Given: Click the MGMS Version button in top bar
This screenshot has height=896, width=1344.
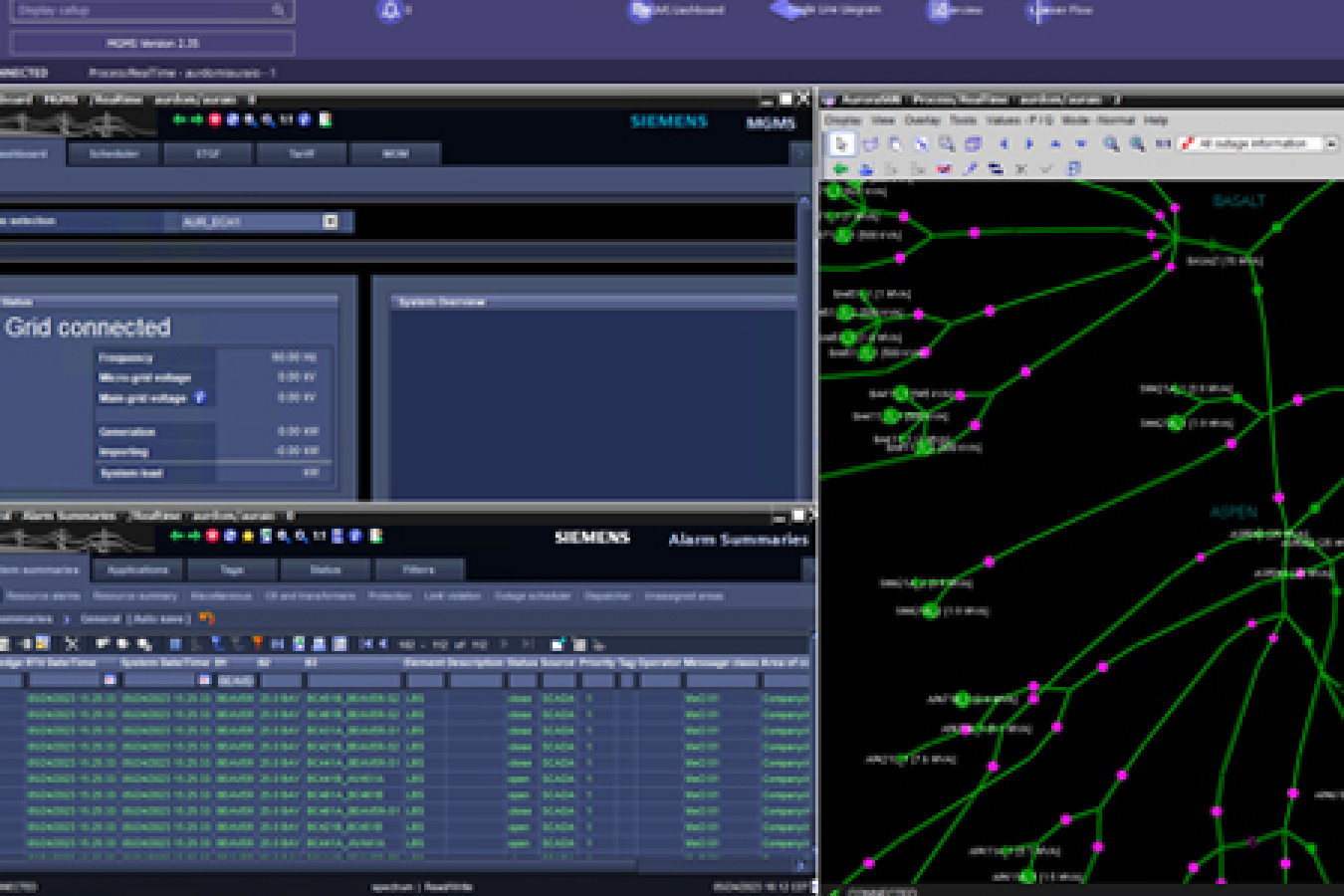Looking at the screenshot, I should tap(152, 43).
